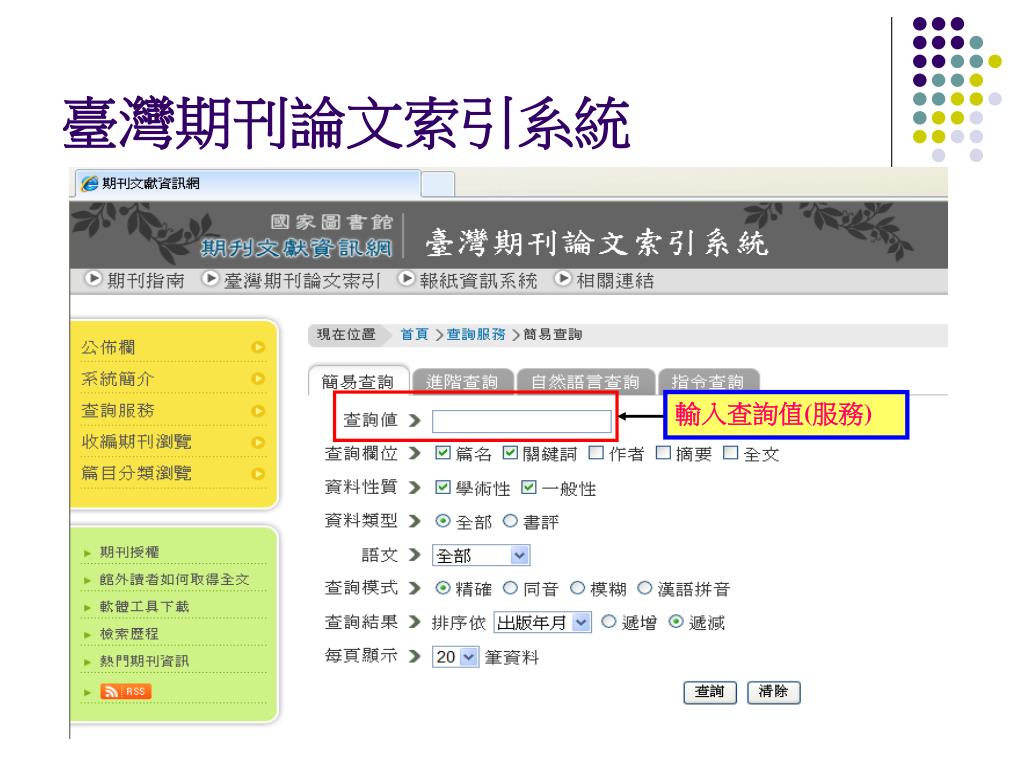Open the 軟體工具下載 link
1024x768 pixels.
pyautogui.click(x=144, y=607)
